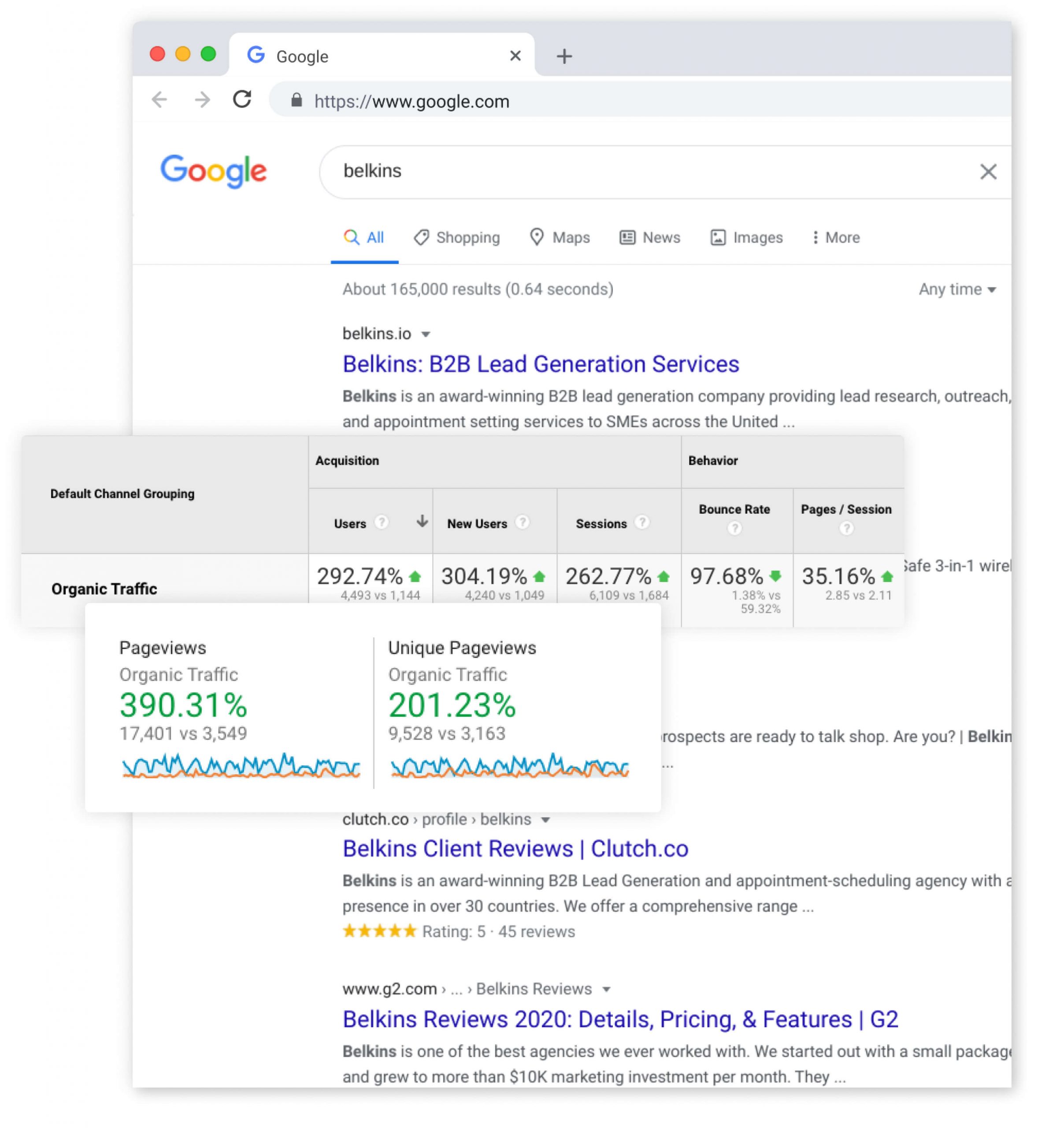Switch to the Images tab
The height and width of the screenshot is (1128, 1064).
point(746,238)
